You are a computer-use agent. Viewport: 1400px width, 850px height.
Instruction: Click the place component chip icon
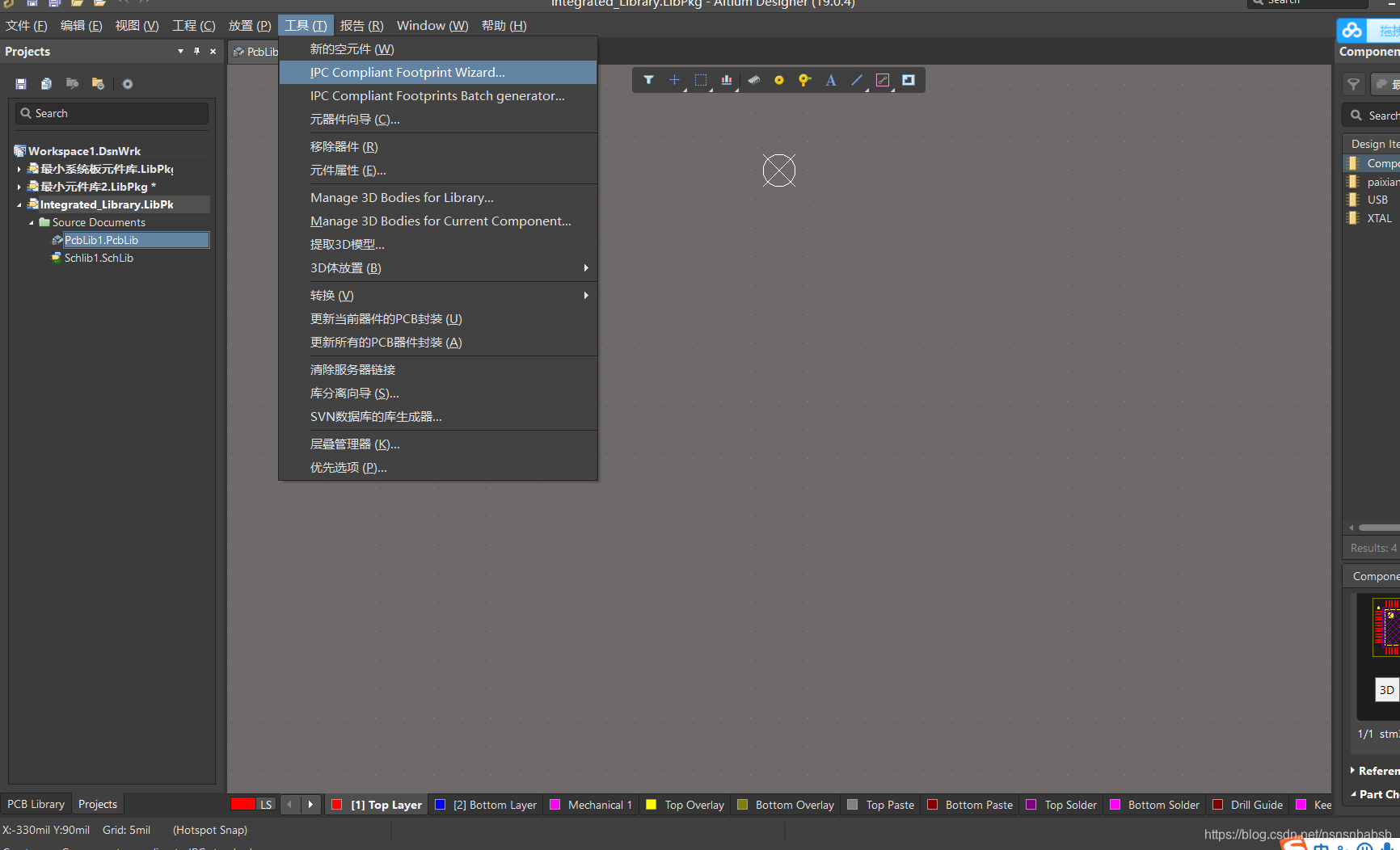point(753,80)
